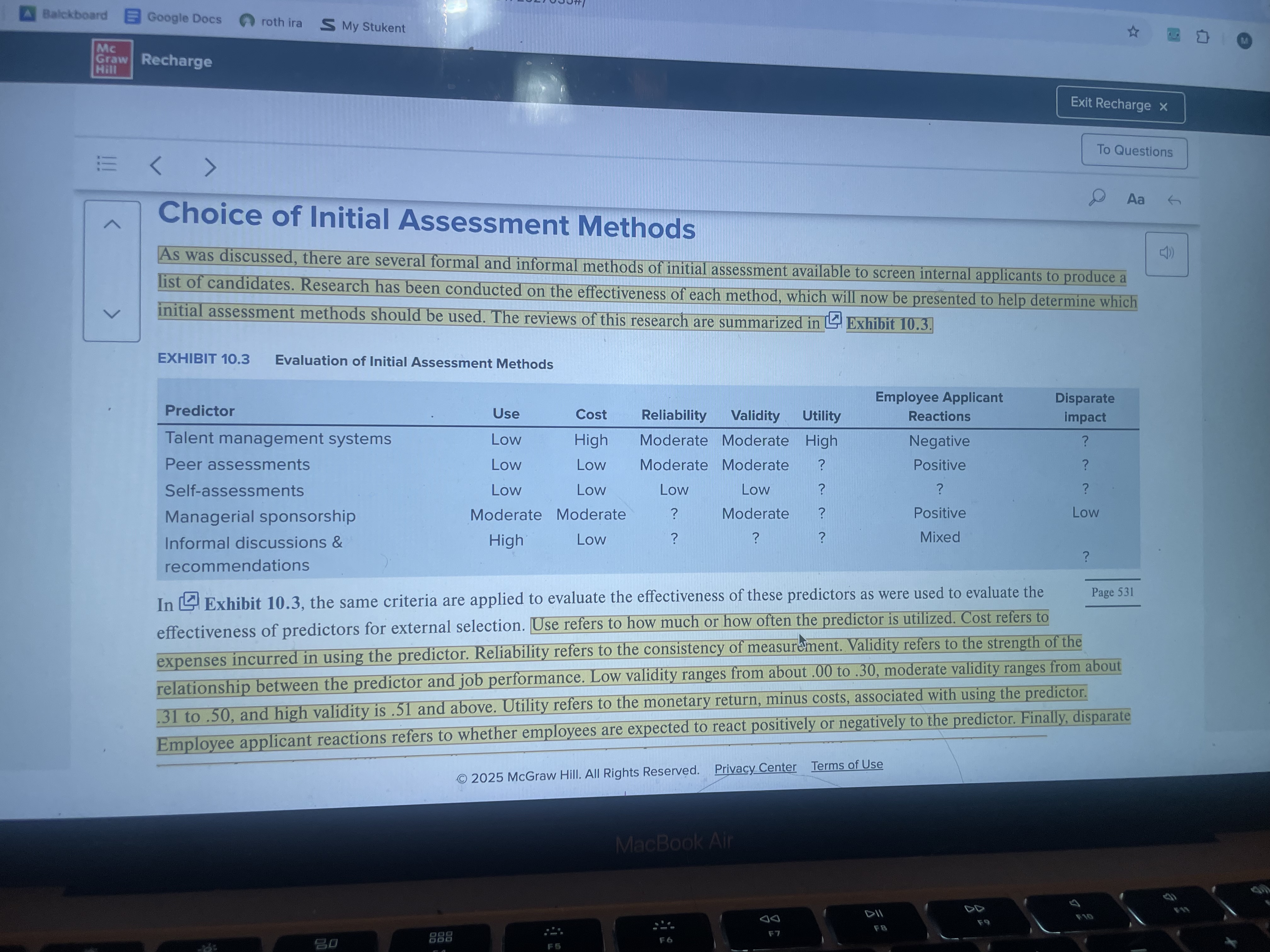Open the M profile avatar menu

click(1245, 39)
